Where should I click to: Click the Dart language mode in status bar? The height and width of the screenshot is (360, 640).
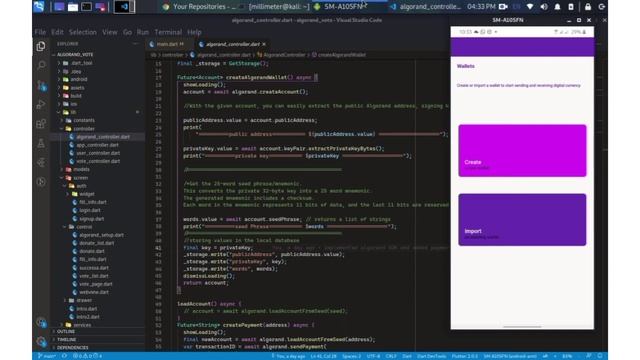point(407,356)
